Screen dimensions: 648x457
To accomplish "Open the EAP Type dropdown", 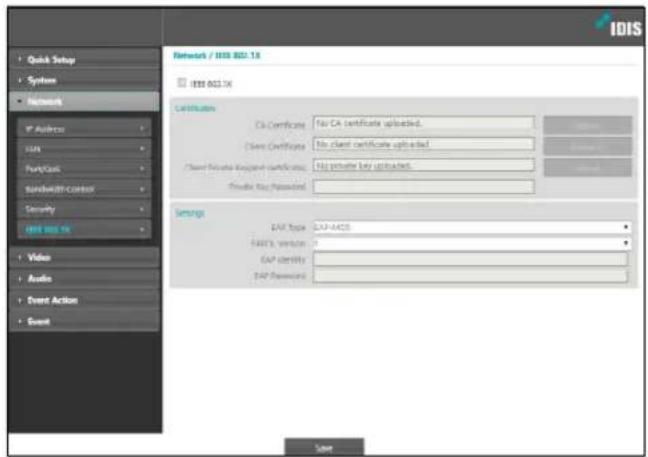I will (472, 227).
